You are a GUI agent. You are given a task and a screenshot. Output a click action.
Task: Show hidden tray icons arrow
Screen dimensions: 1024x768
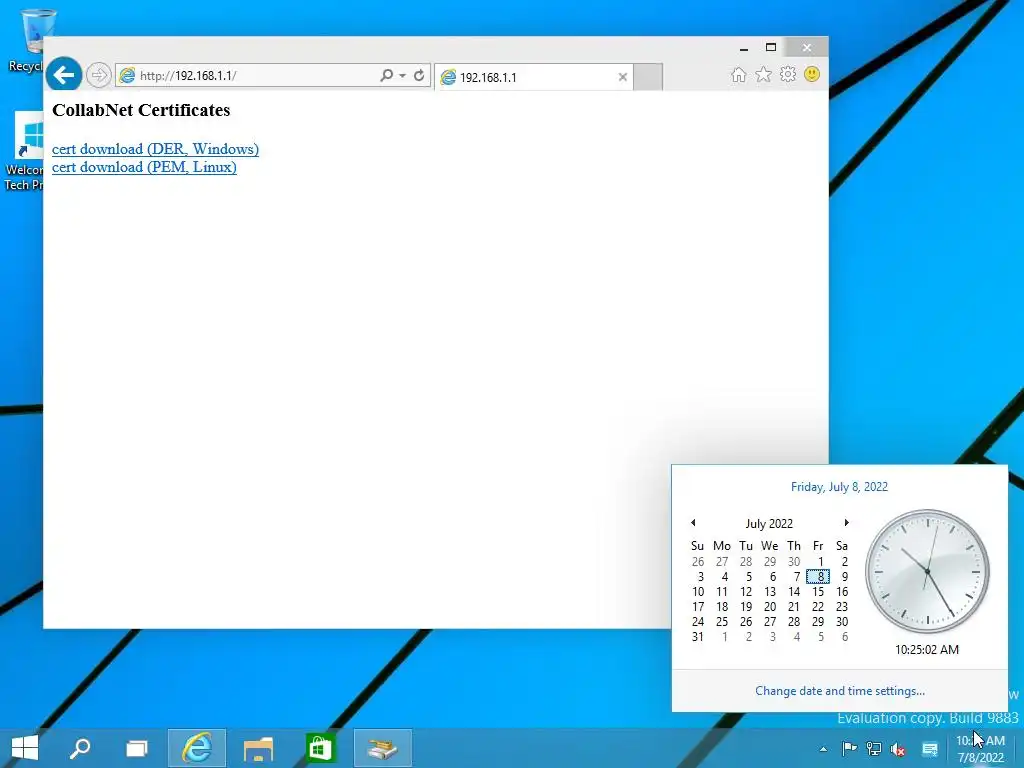823,749
